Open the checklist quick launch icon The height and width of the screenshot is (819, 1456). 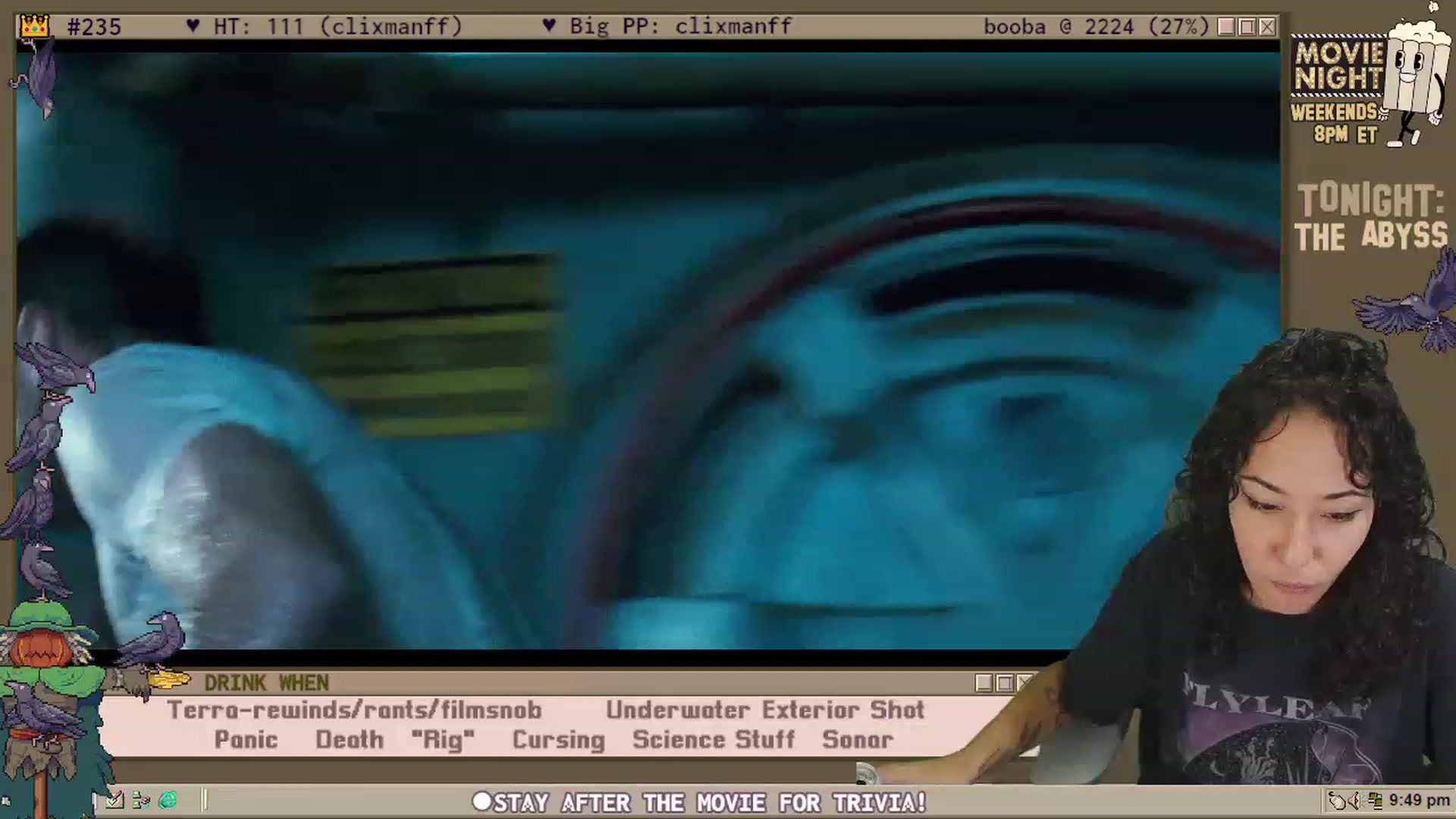click(115, 799)
